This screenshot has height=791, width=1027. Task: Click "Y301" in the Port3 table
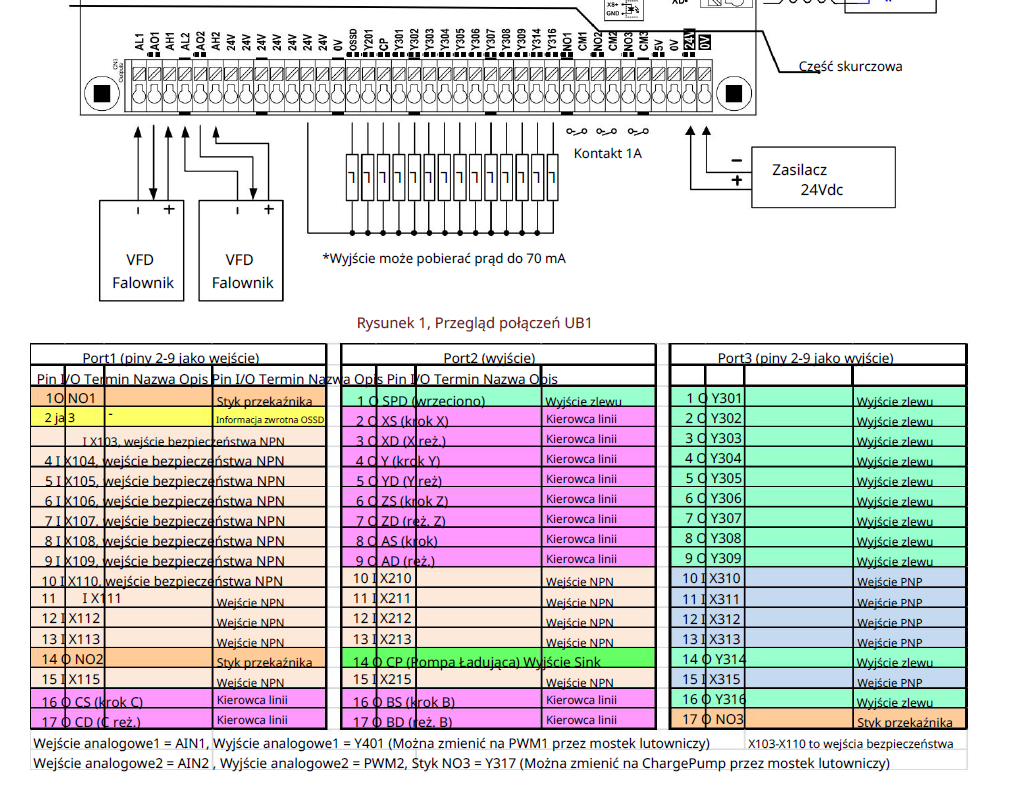tap(726, 398)
